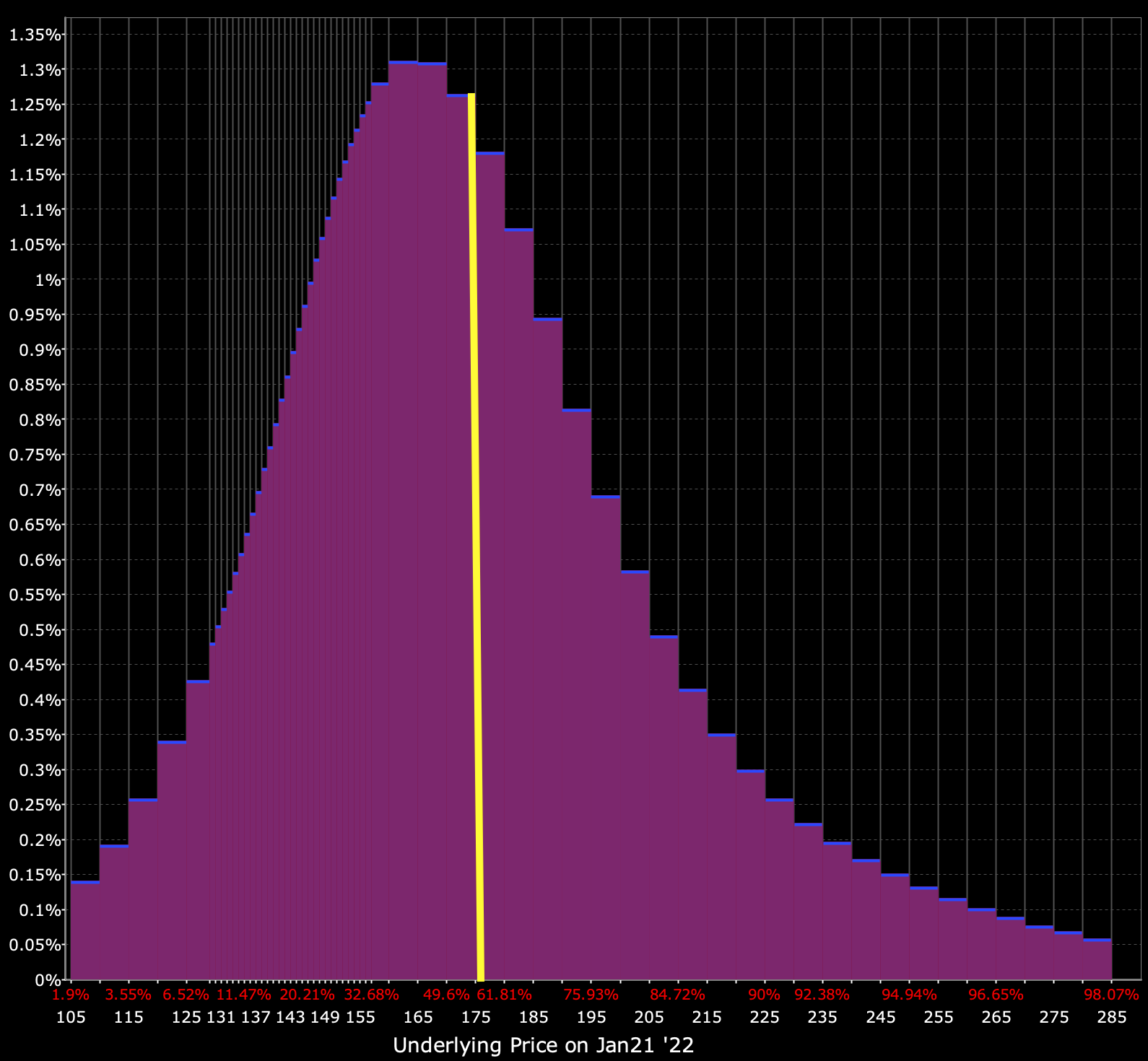Select the 6.52% probability label
The height and width of the screenshot is (1061, 1148).
click(x=186, y=995)
